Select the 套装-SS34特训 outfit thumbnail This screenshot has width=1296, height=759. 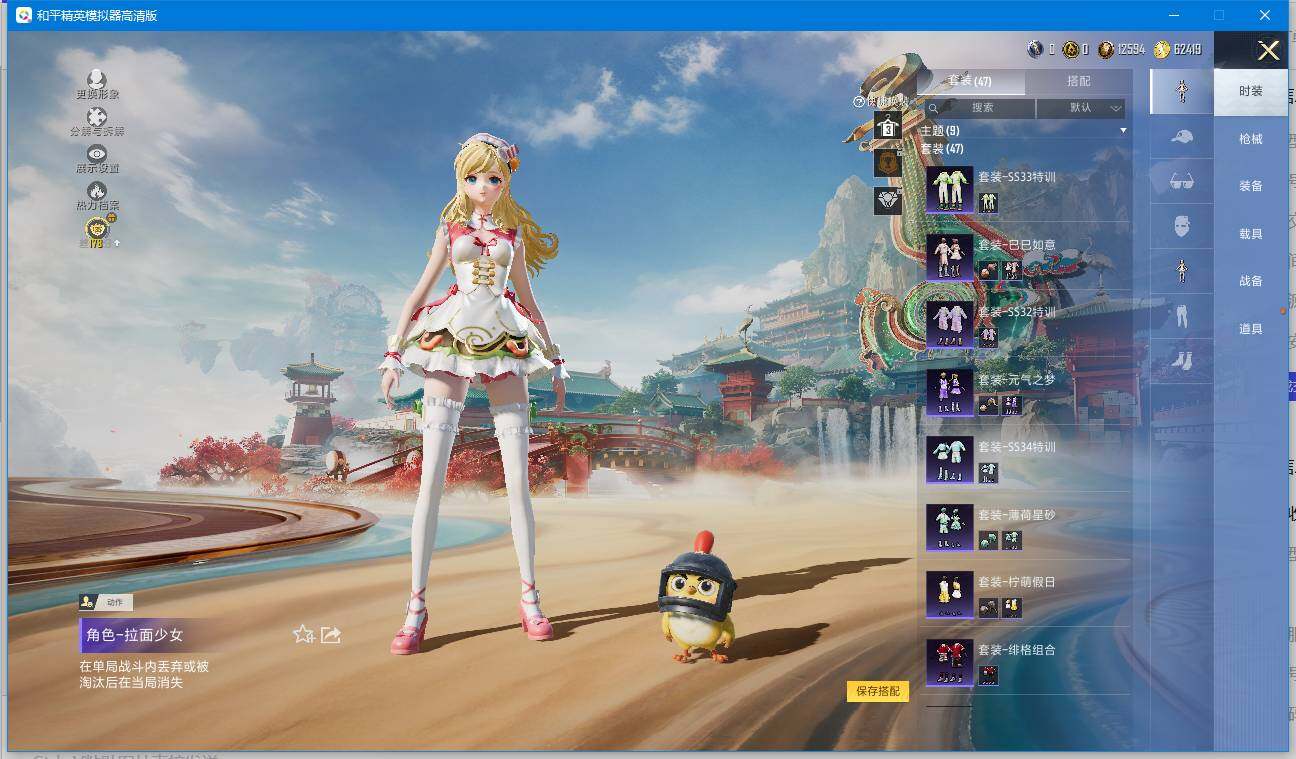pyautogui.click(x=949, y=460)
